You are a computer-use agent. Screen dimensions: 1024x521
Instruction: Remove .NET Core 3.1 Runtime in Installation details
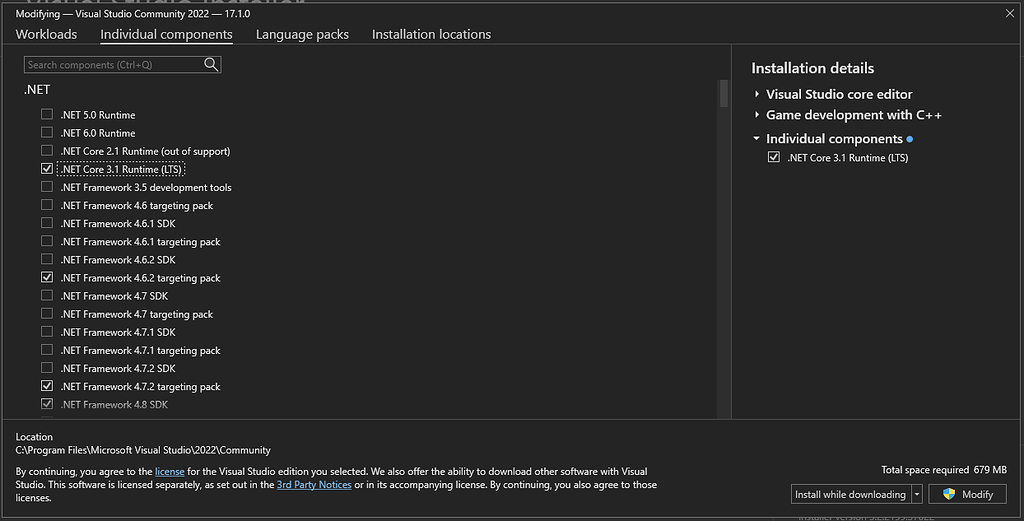[x=773, y=158]
